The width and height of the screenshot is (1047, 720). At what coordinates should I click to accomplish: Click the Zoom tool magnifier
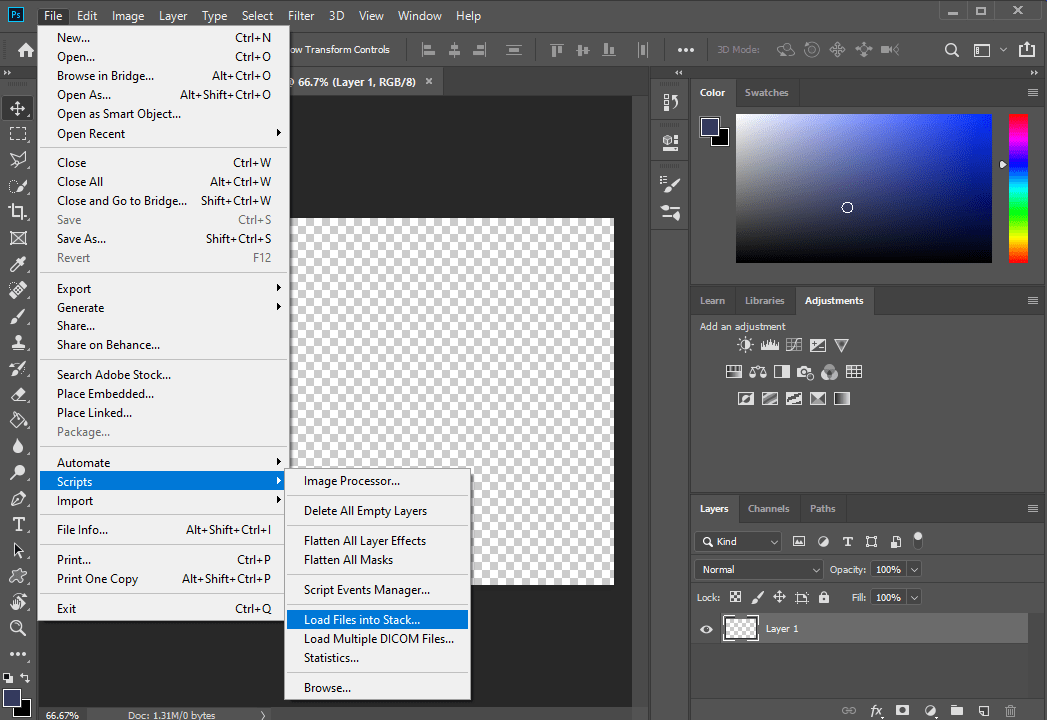[18, 628]
